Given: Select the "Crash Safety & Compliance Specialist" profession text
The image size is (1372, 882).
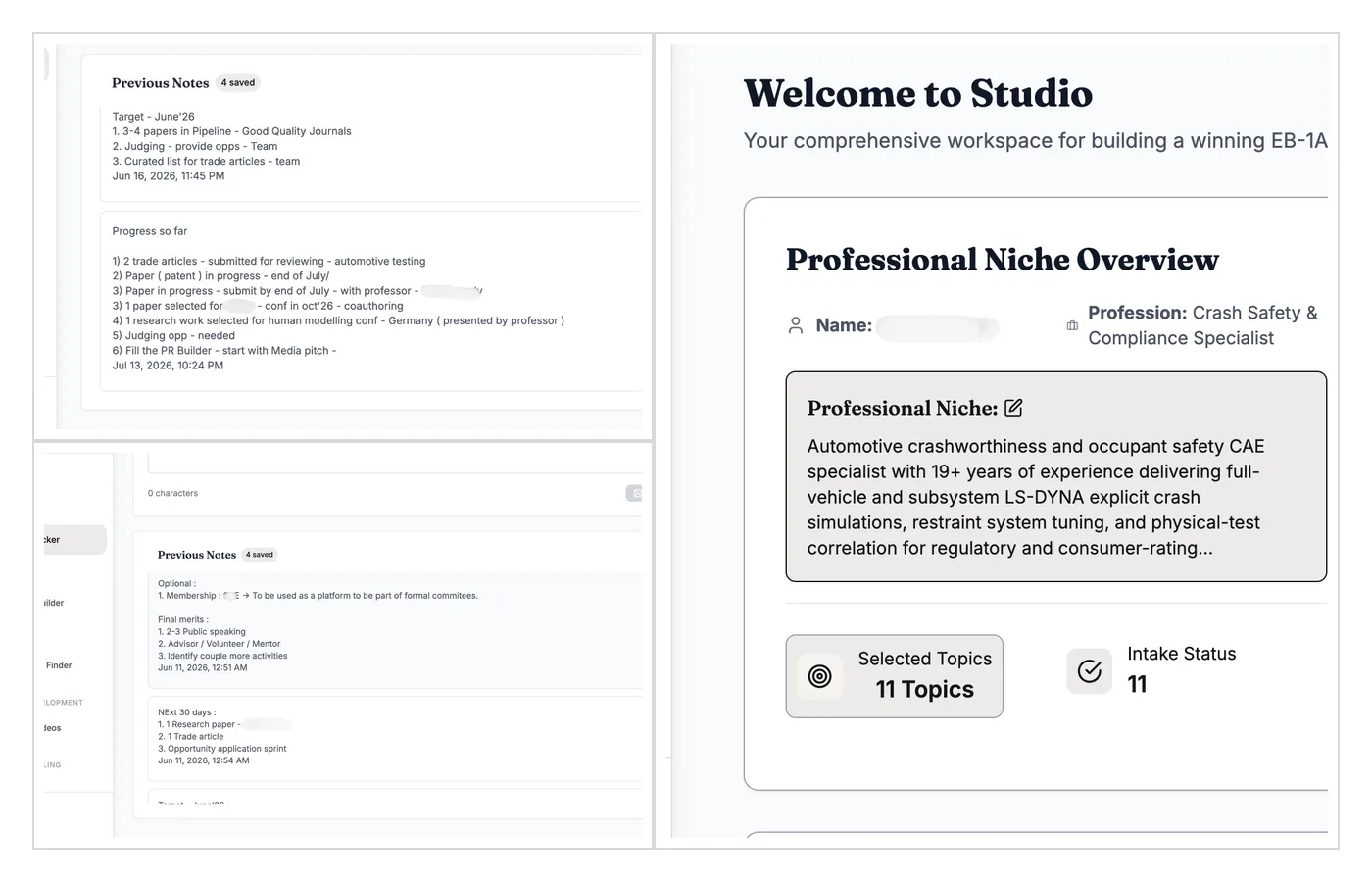Looking at the screenshot, I should pos(1204,325).
